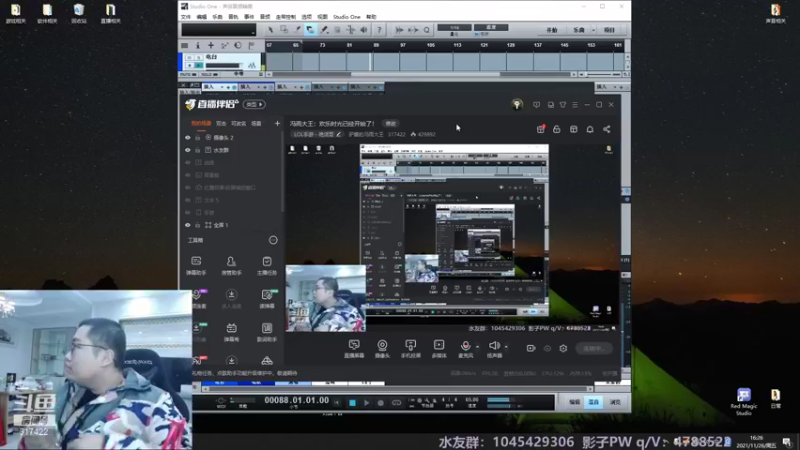Toggle visibility of 全屏 1 source

coord(188,225)
